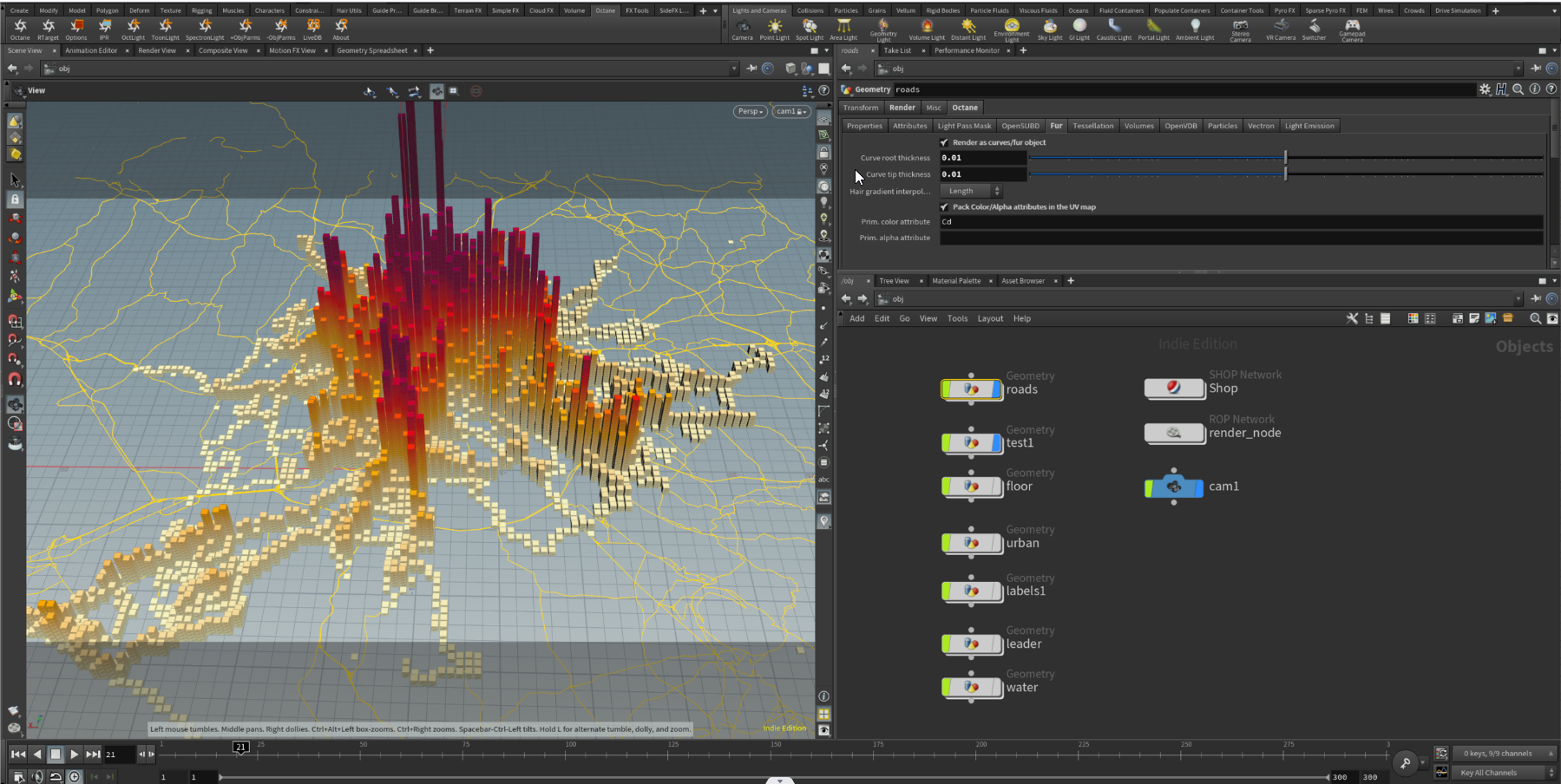Select the VR Camera shelf tool
The image size is (1561, 784).
(x=1280, y=29)
